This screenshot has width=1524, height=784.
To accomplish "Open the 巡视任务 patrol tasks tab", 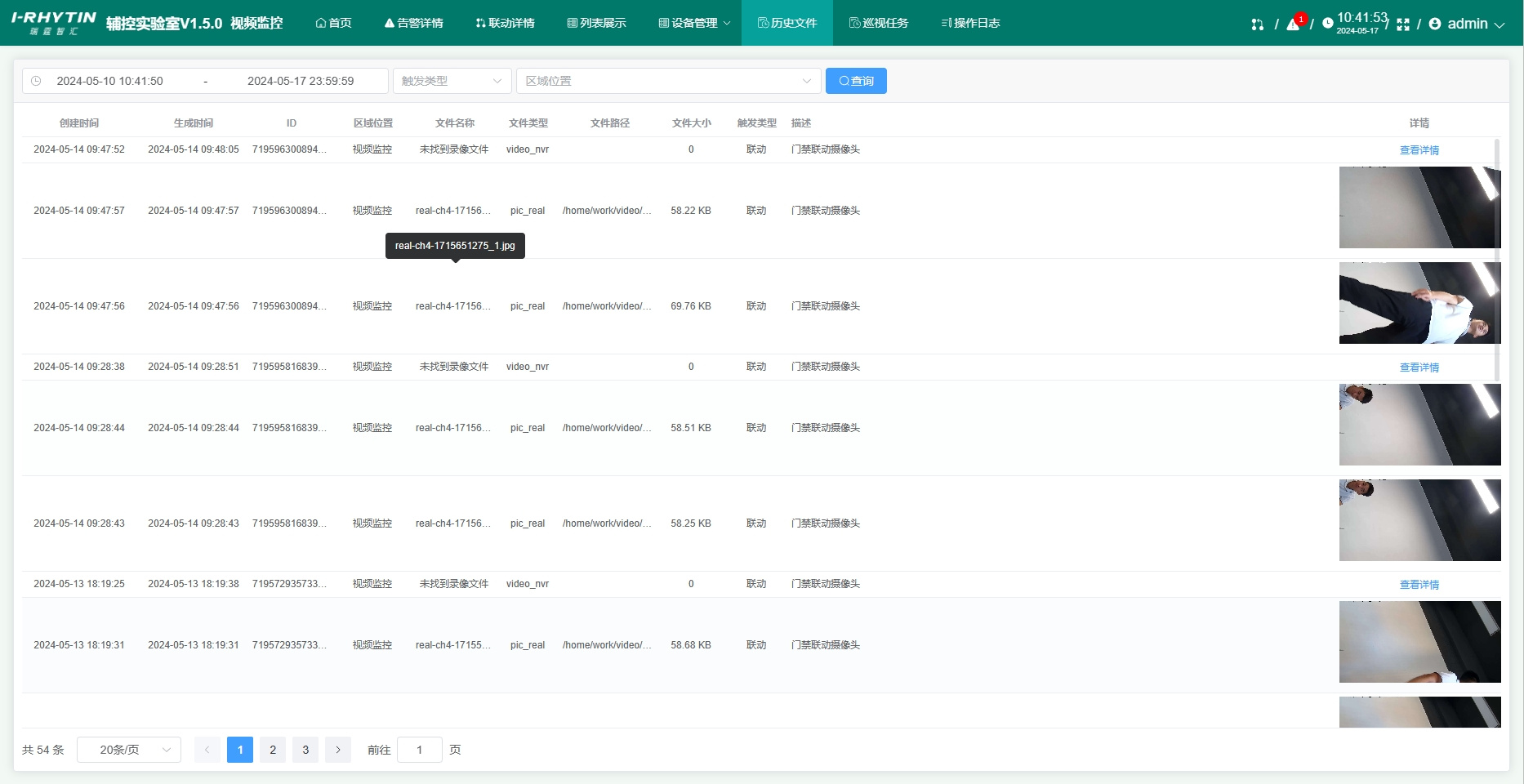I will (879, 23).
